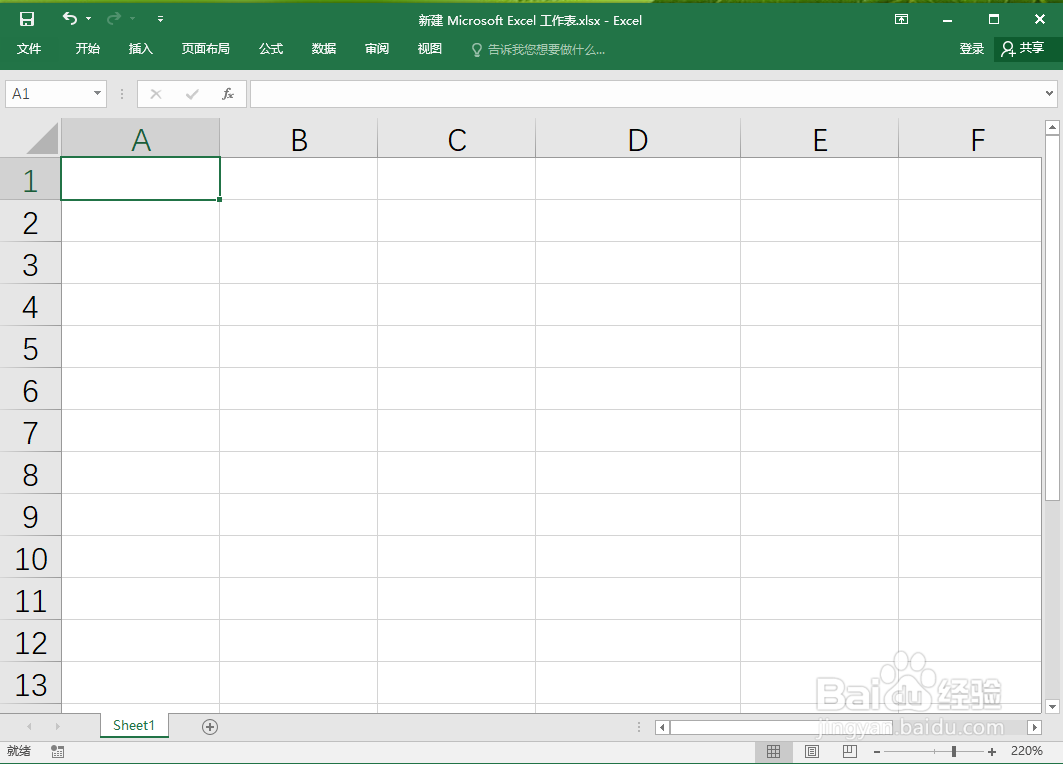Switch to the 页面布局 ribbon tab
This screenshot has width=1063, height=764.
pyautogui.click(x=205, y=49)
